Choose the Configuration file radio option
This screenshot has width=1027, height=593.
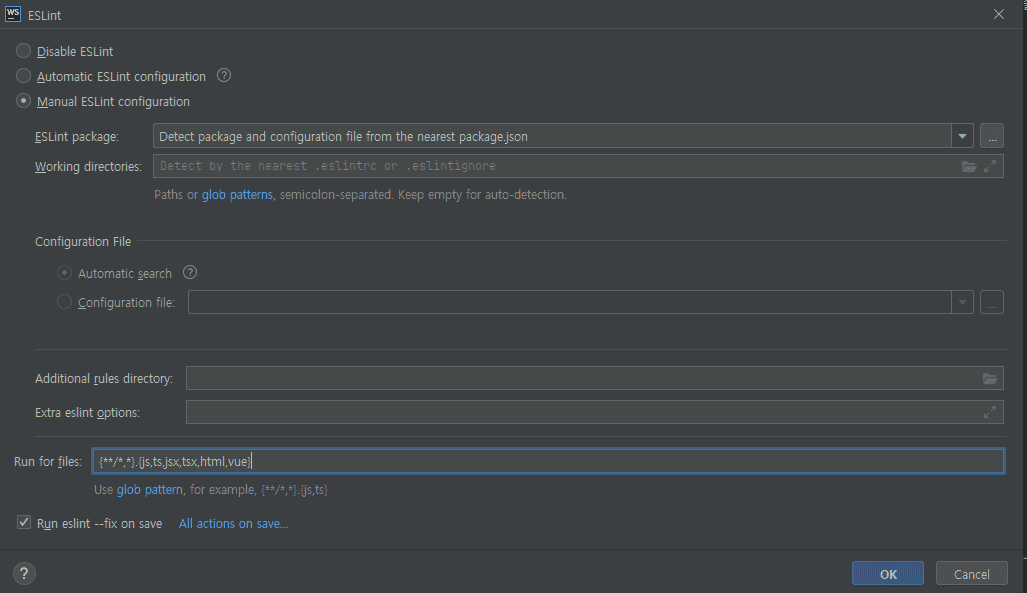(x=64, y=302)
